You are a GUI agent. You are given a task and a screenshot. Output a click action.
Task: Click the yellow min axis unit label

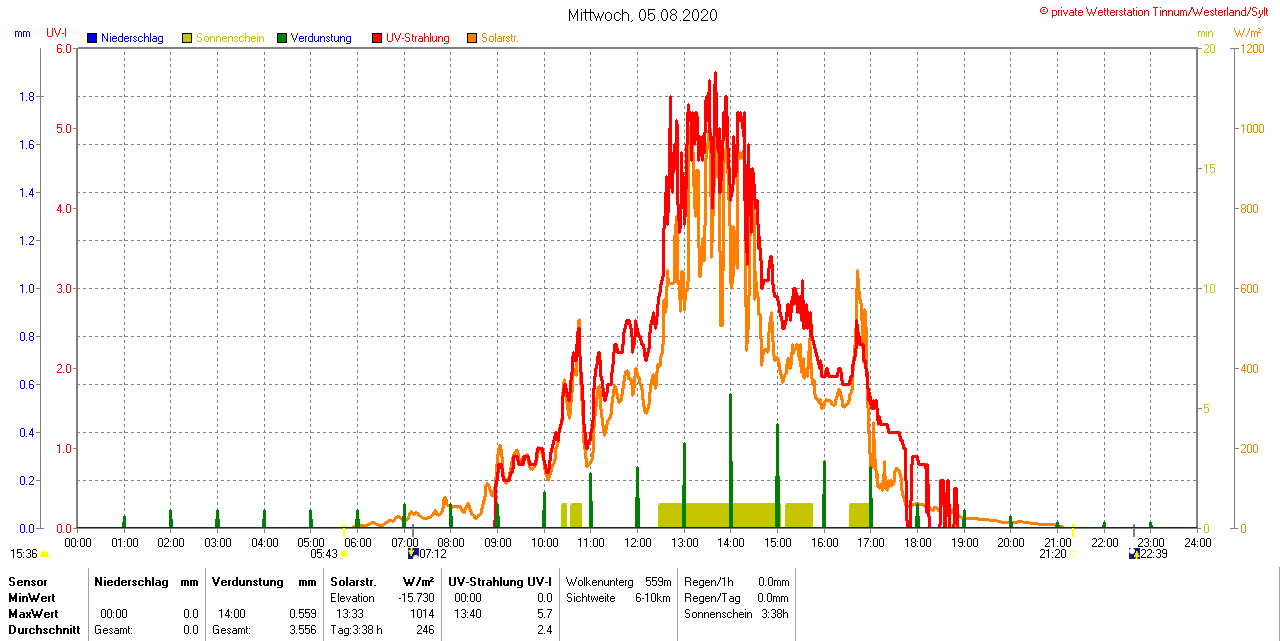click(x=1205, y=33)
